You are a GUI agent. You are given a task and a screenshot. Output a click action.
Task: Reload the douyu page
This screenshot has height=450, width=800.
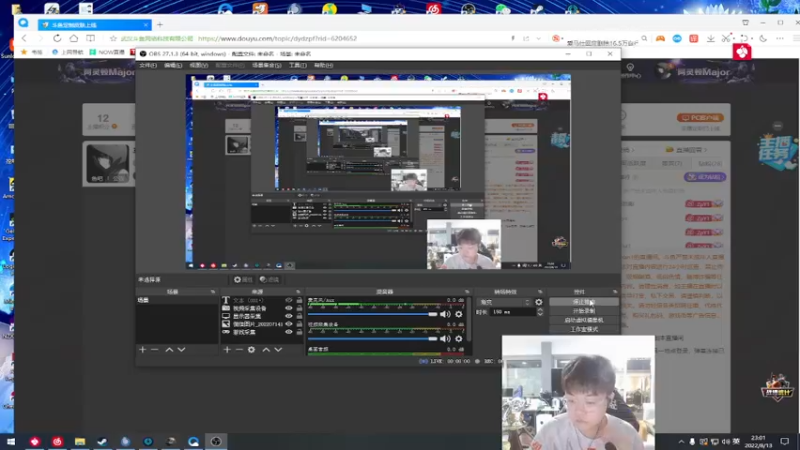[57, 38]
